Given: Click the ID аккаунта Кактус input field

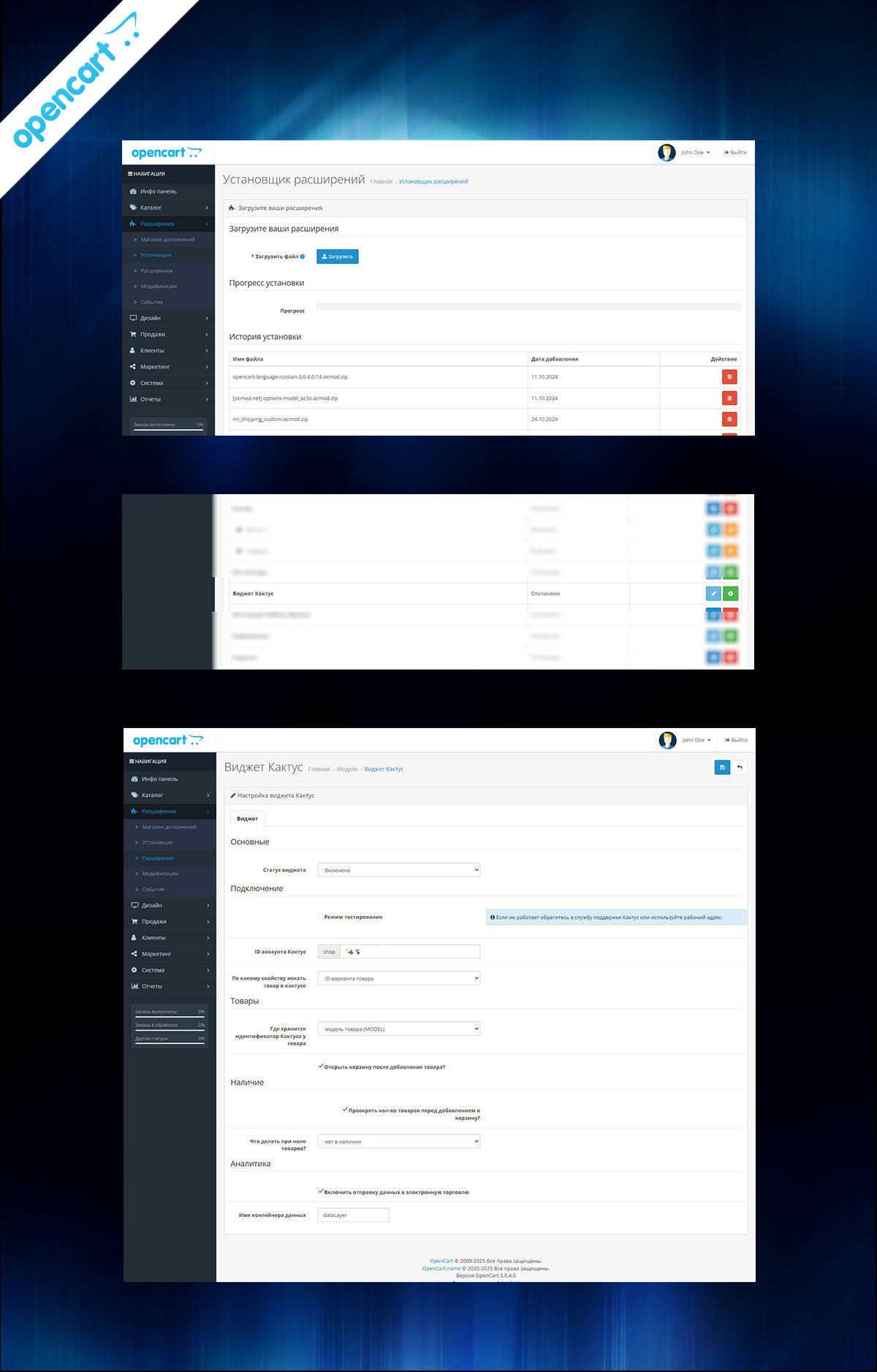Looking at the screenshot, I should pyautogui.click(x=410, y=952).
